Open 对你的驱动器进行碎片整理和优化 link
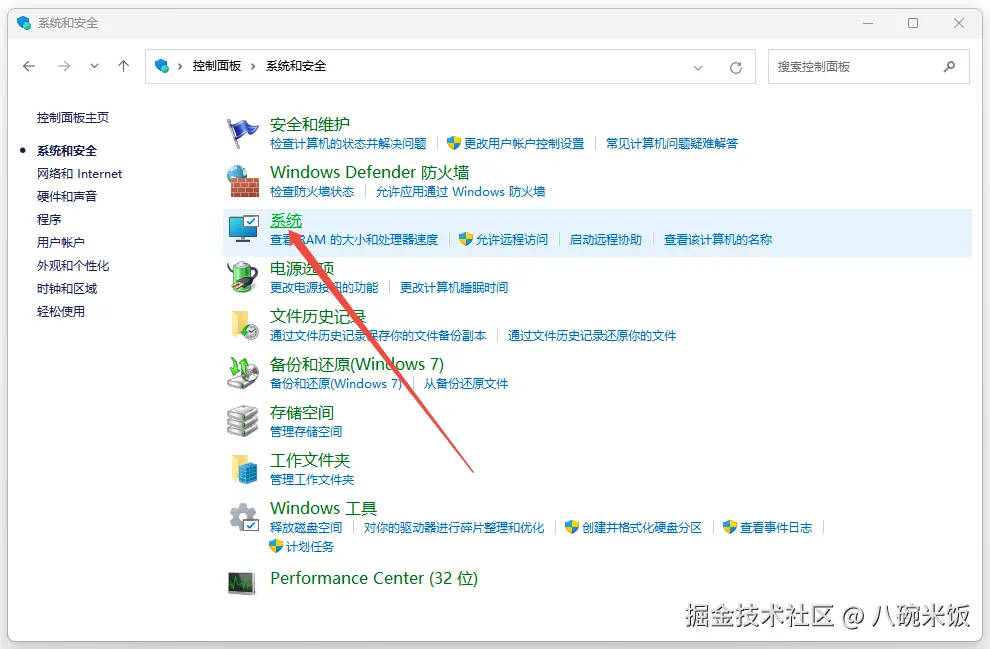Viewport: 990px width, 649px height. [x=453, y=527]
